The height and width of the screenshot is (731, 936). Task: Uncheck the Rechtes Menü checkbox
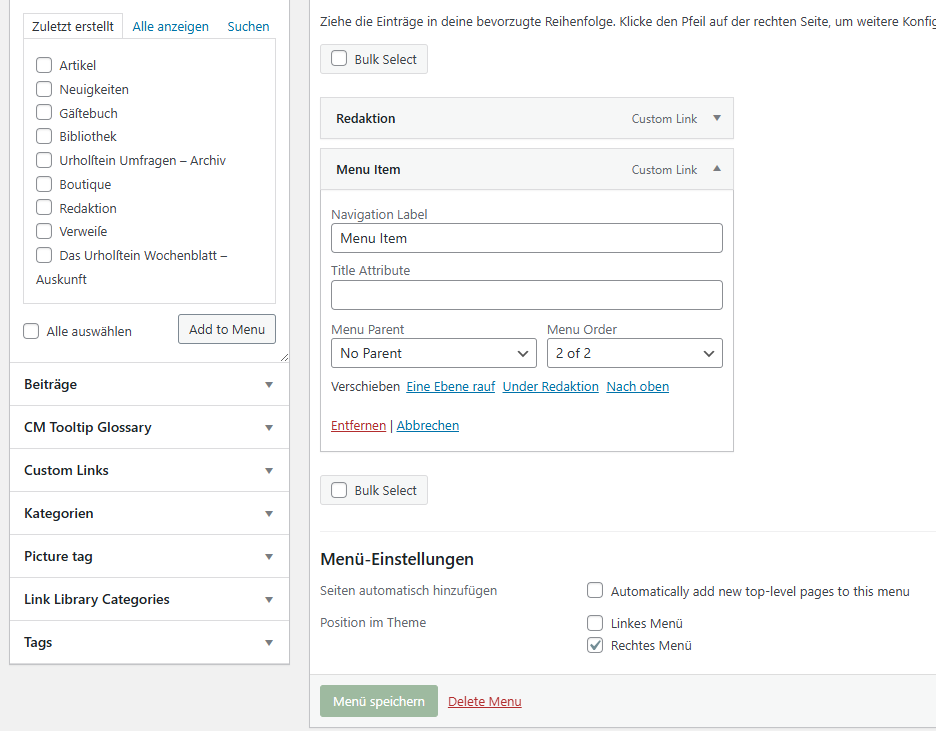[x=595, y=645]
